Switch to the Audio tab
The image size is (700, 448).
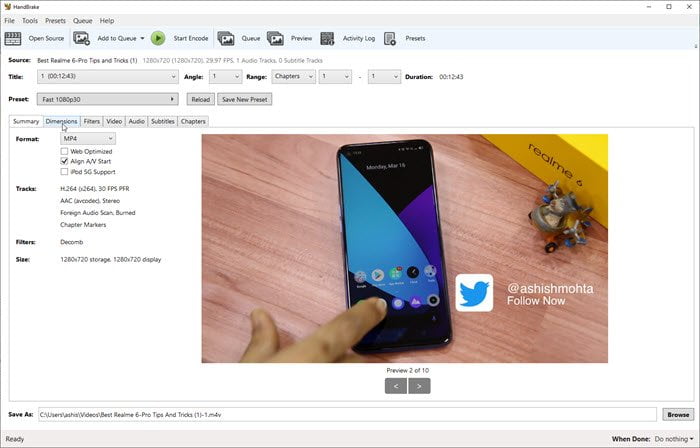(x=136, y=121)
